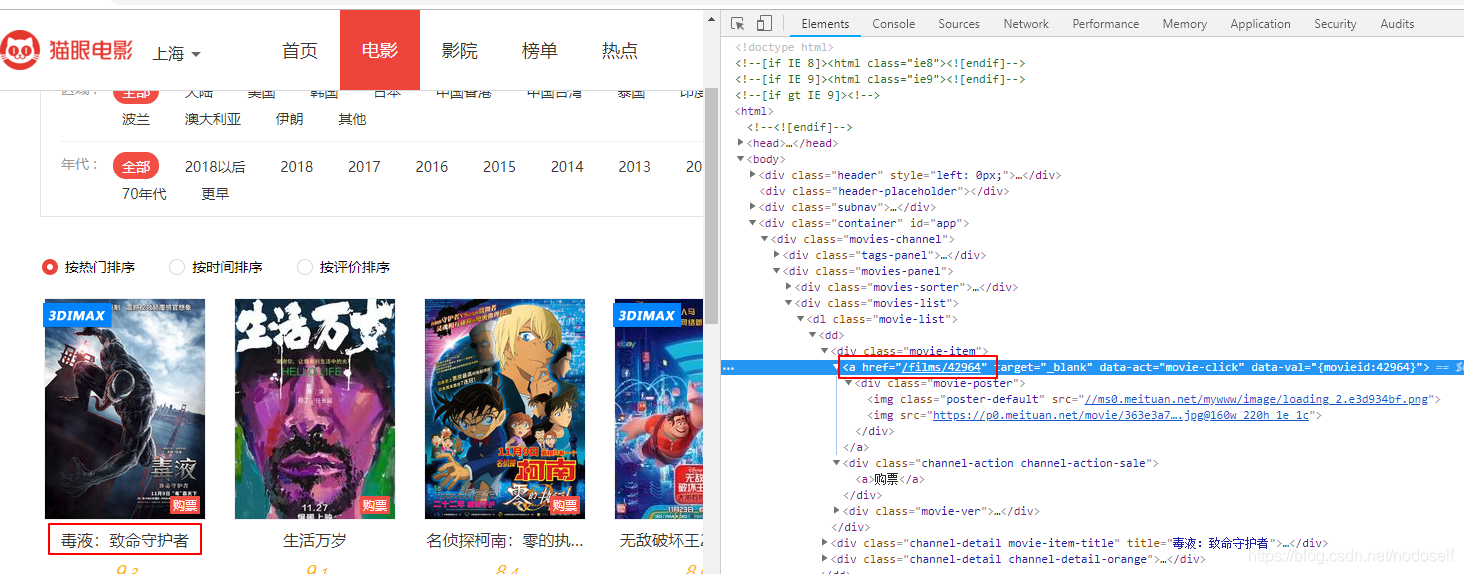Filter by year 更早
This screenshot has height=574, width=1464.
pyautogui.click(x=215, y=194)
